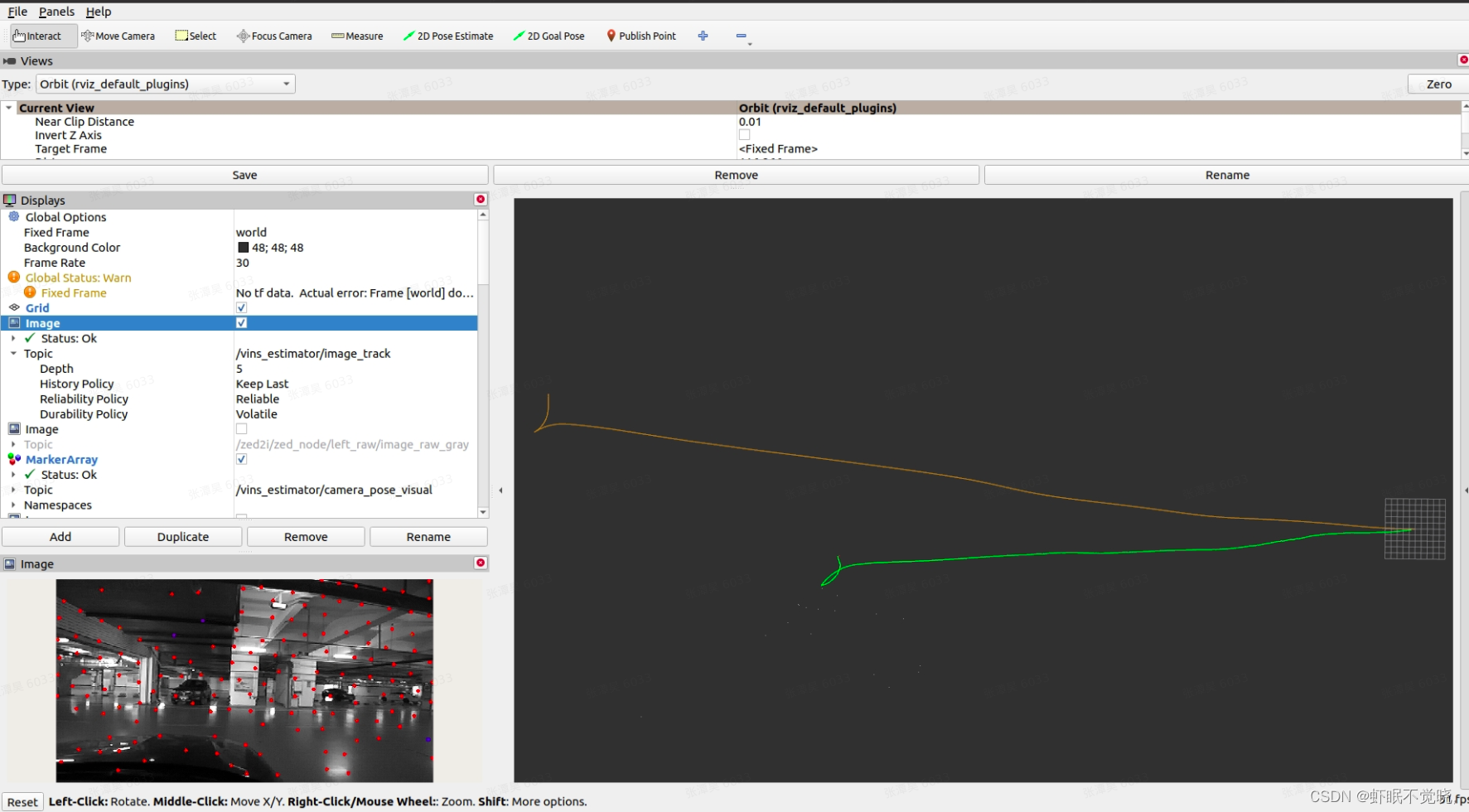Collapse the image_track Topic row
This screenshot has width=1469, height=812.
coord(13,353)
